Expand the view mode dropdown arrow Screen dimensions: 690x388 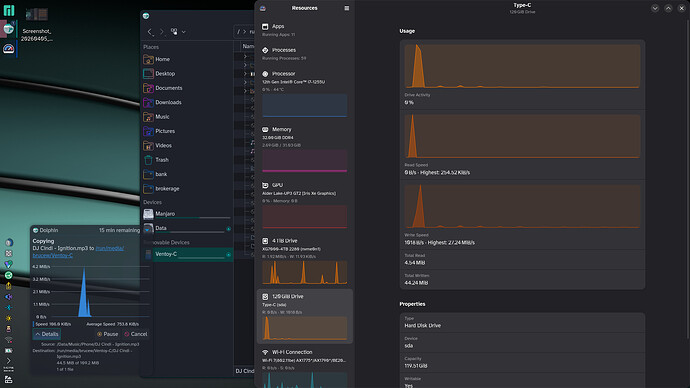tap(184, 32)
